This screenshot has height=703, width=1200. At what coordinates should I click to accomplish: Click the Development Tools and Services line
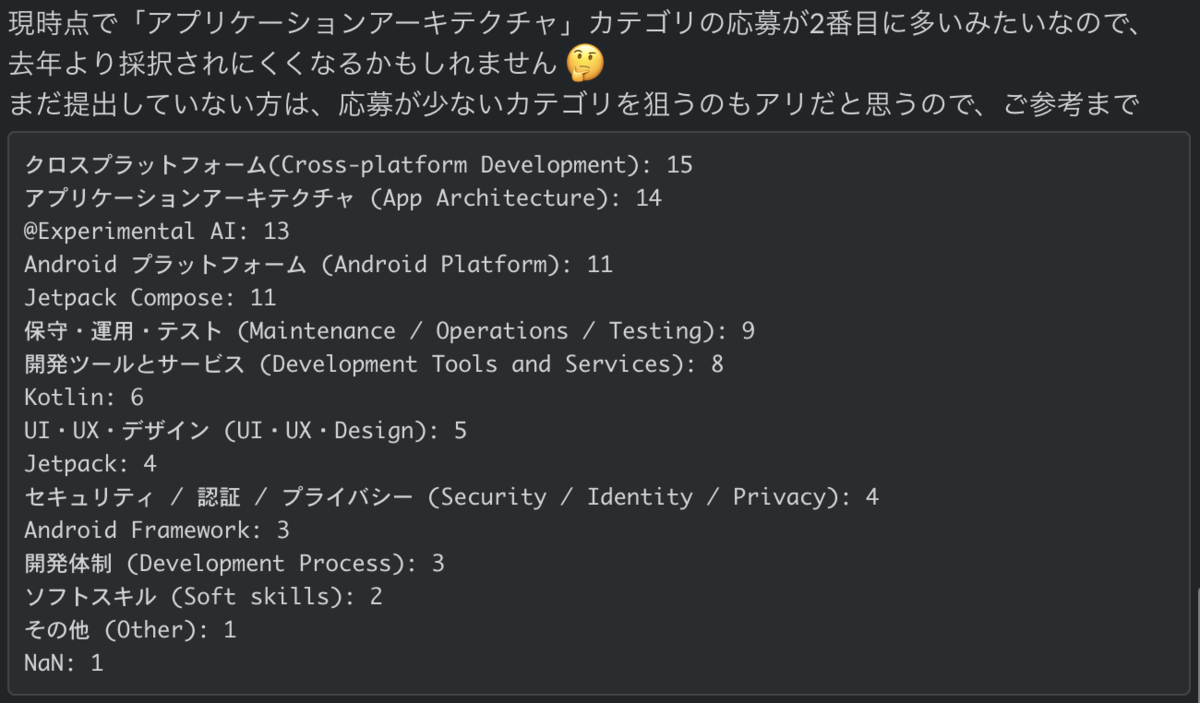click(x=374, y=364)
